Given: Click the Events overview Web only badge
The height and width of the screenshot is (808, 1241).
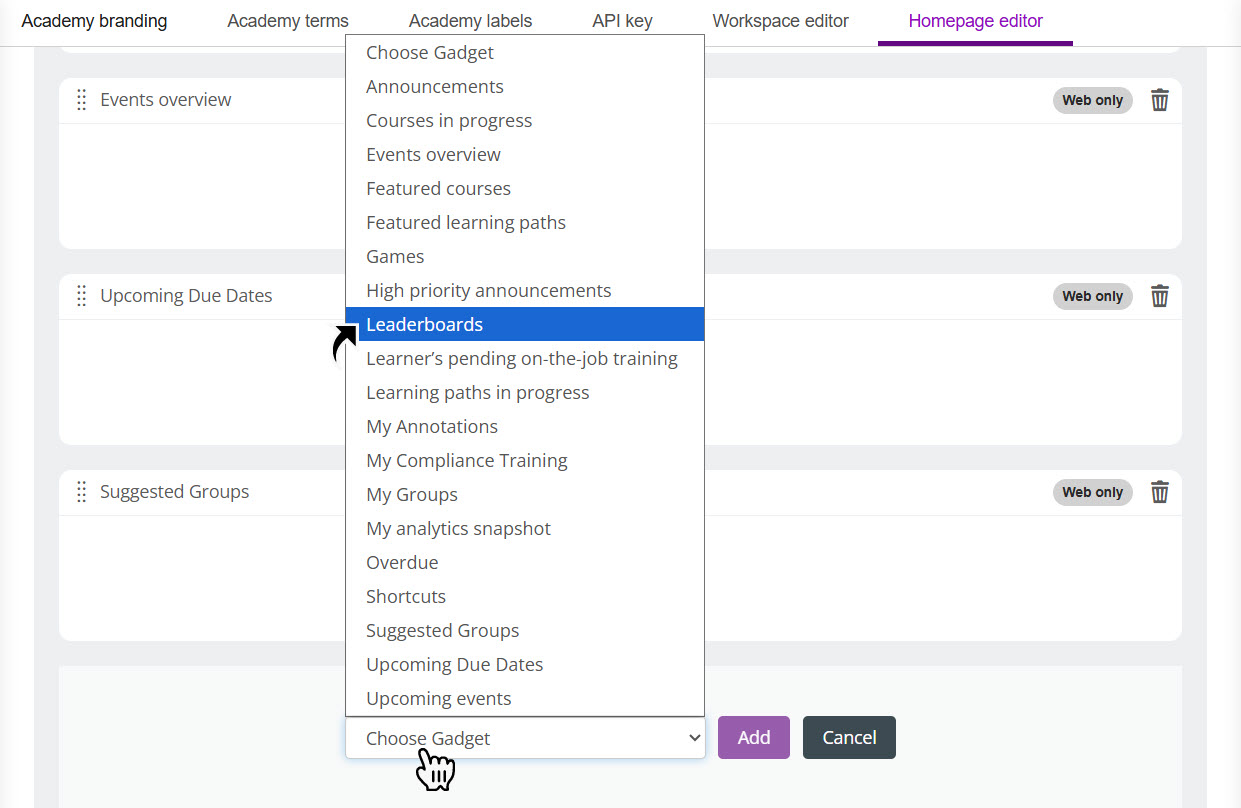Looking at the screenshot, I should (x=1092, y=100).
